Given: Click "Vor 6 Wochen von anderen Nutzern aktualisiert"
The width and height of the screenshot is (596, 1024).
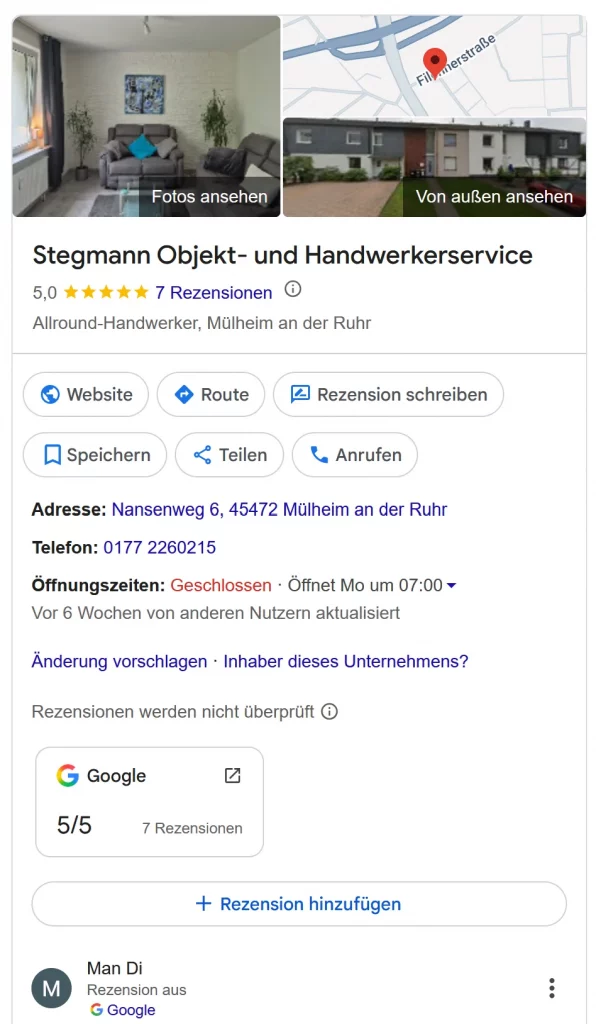Looking at the screenshot, I should coord(215,613).
